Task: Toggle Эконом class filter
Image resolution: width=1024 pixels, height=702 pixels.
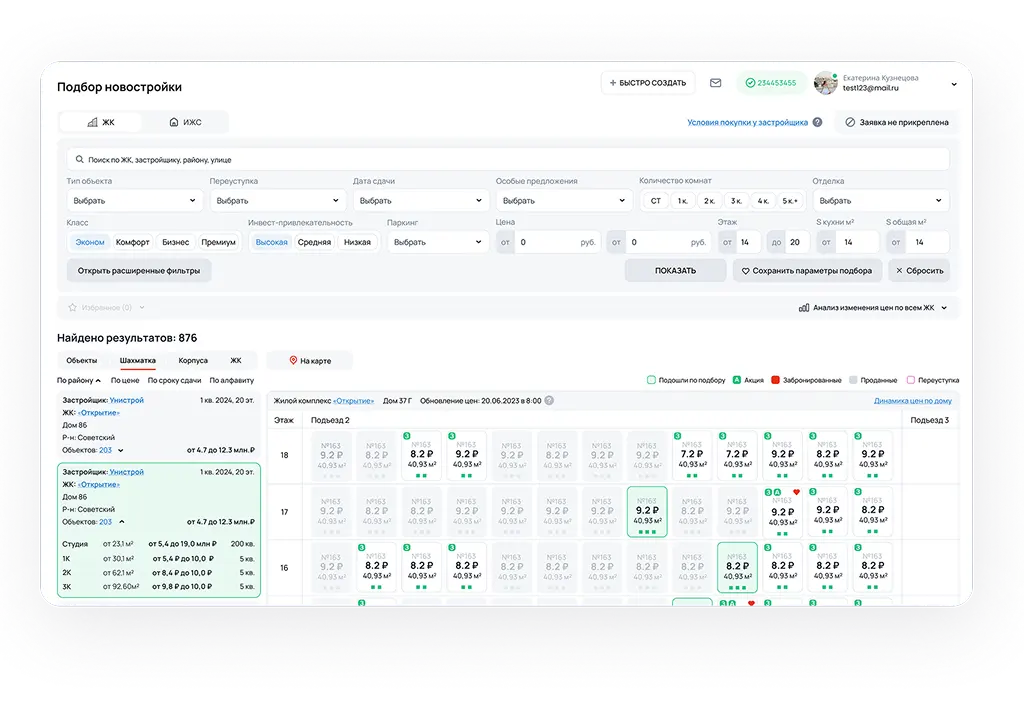Action: [89, 242]
